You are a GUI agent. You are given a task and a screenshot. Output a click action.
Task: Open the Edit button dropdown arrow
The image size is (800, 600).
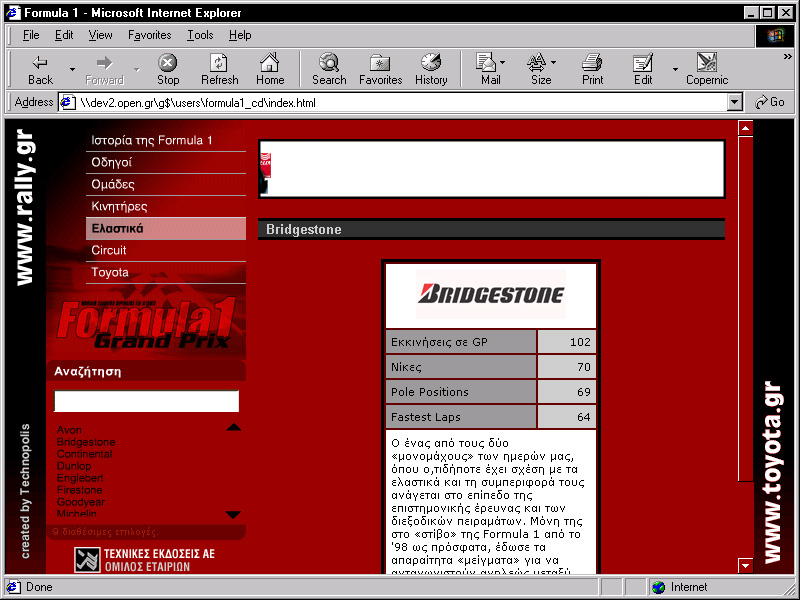point(675,69)
